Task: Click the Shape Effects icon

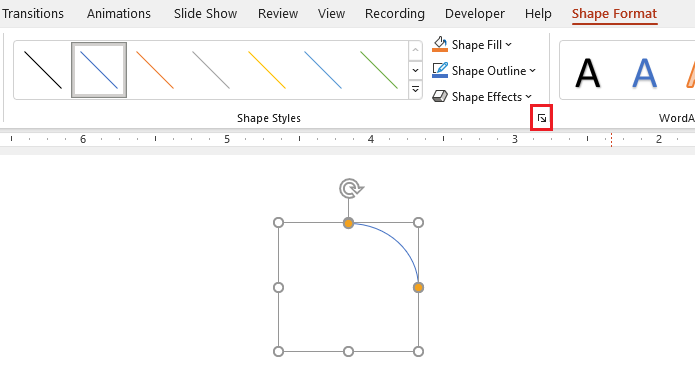Action: 440,96
